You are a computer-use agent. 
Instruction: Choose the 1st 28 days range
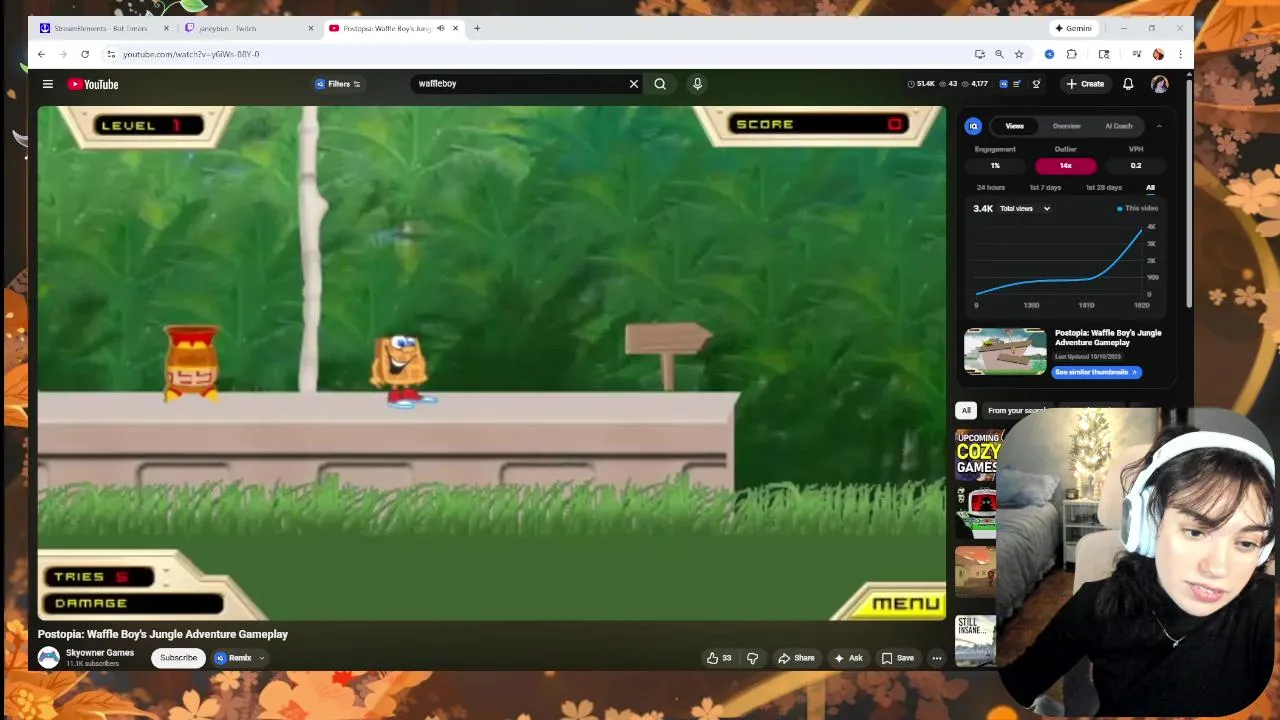pos(1104,187)
